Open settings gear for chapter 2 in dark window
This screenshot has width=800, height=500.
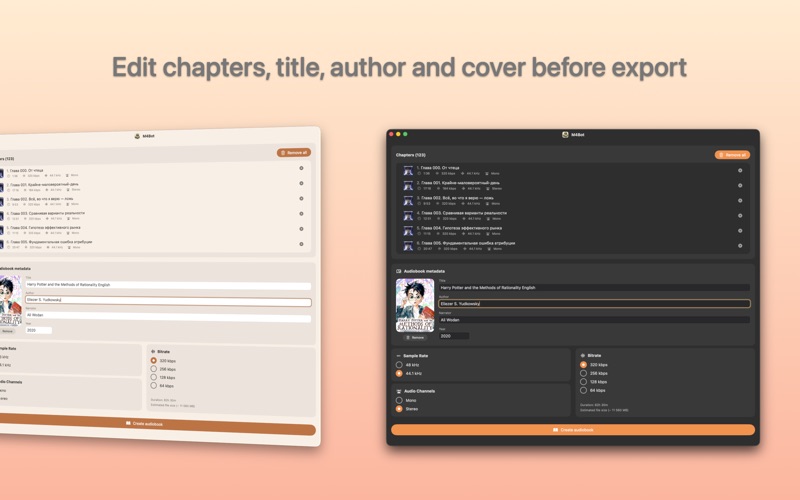click(x=740, y=185)
